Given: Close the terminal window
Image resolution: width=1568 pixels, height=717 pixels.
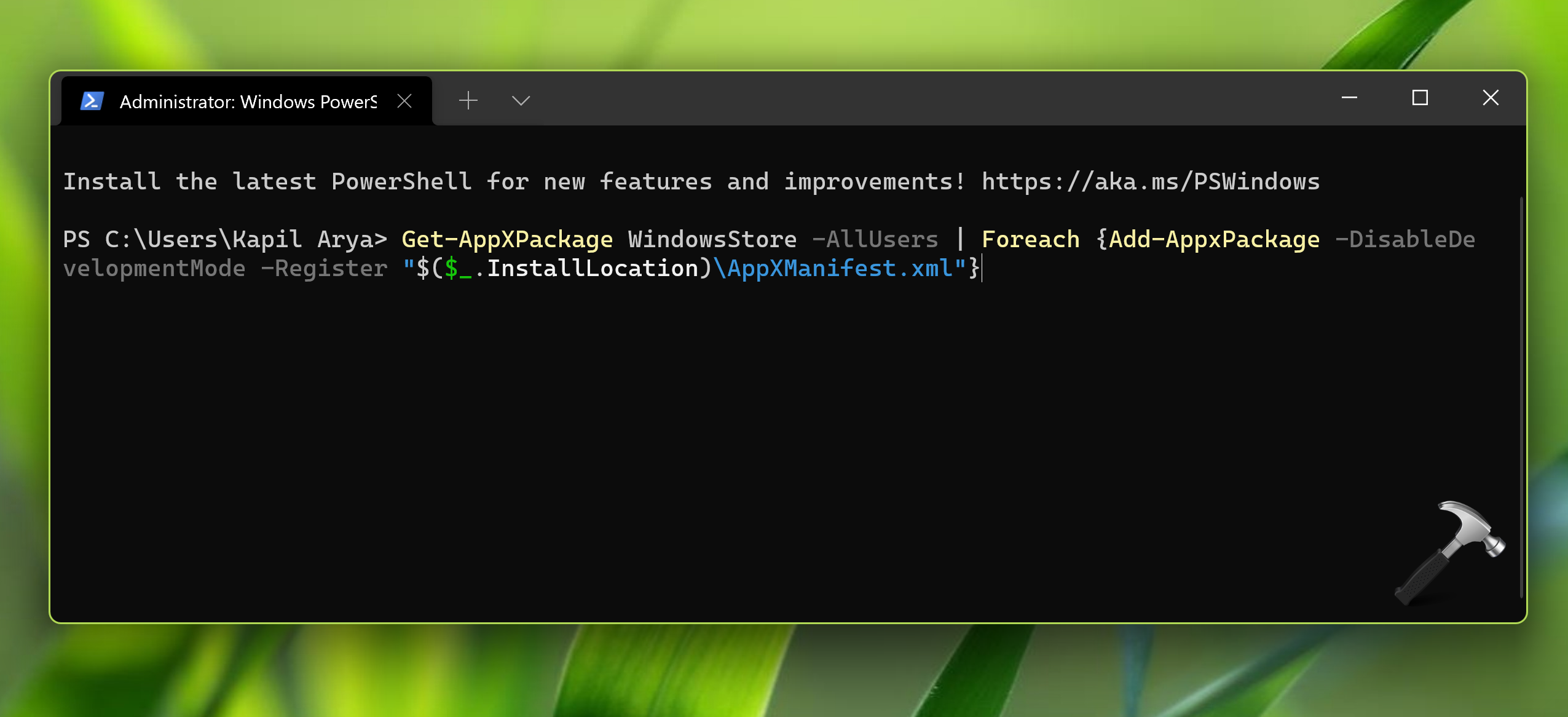Looking at the screenshot, I should click(1491, 98).
